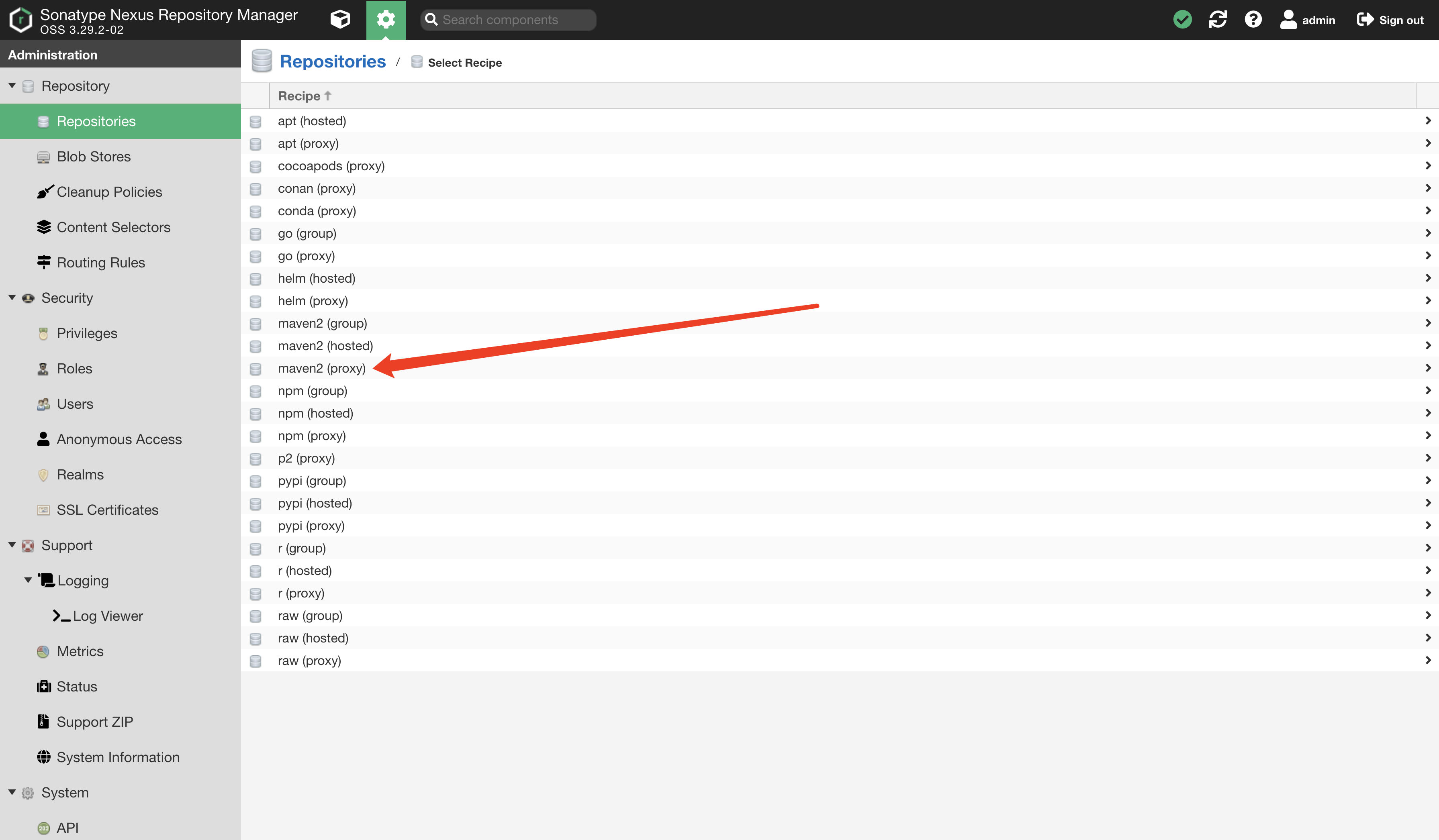Click the green system status checkmark icon
The width and height of the screenshot is (1439, 840).
[x=1182, y=19]
